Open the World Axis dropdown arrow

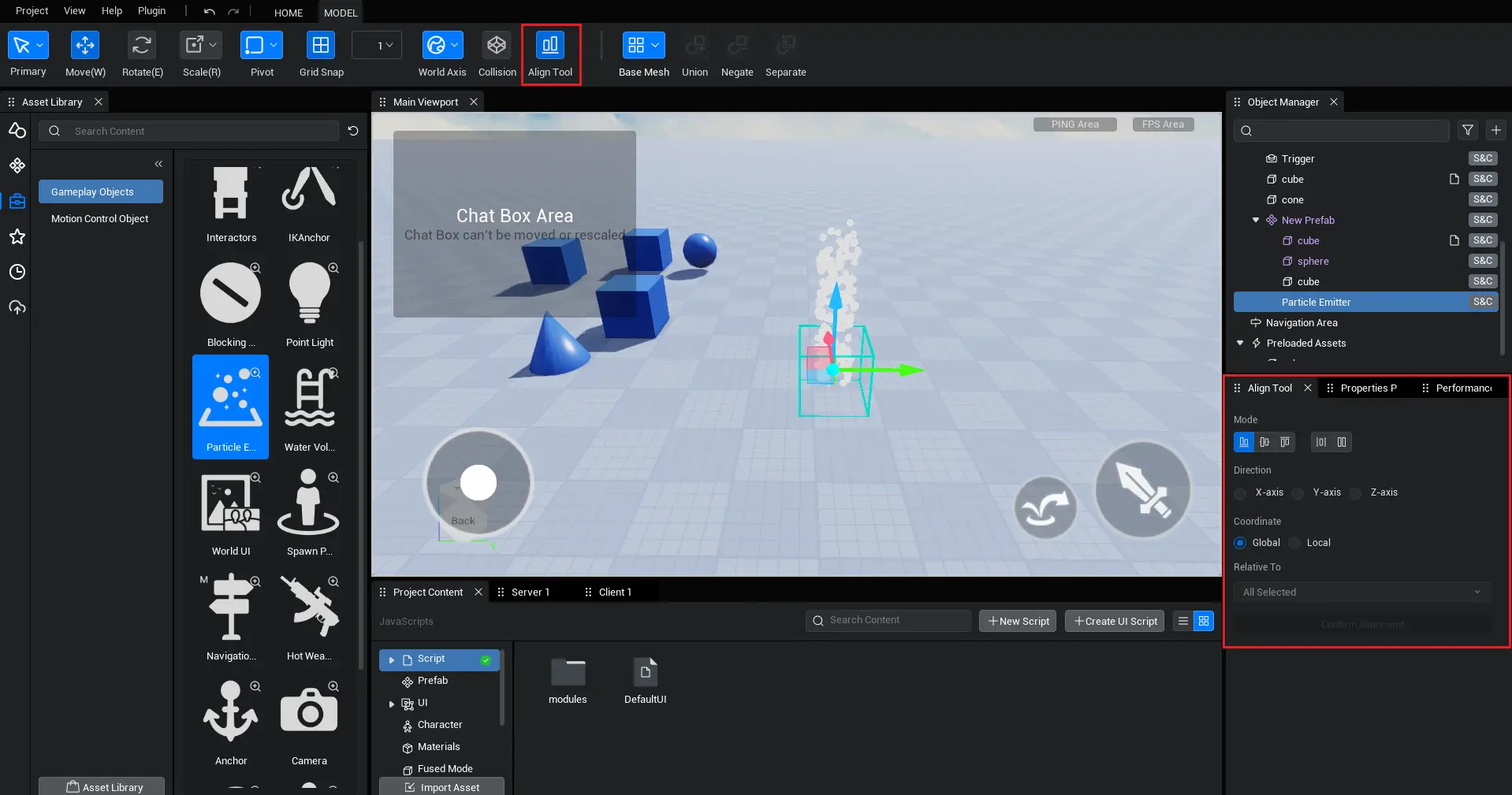[454, 45]
